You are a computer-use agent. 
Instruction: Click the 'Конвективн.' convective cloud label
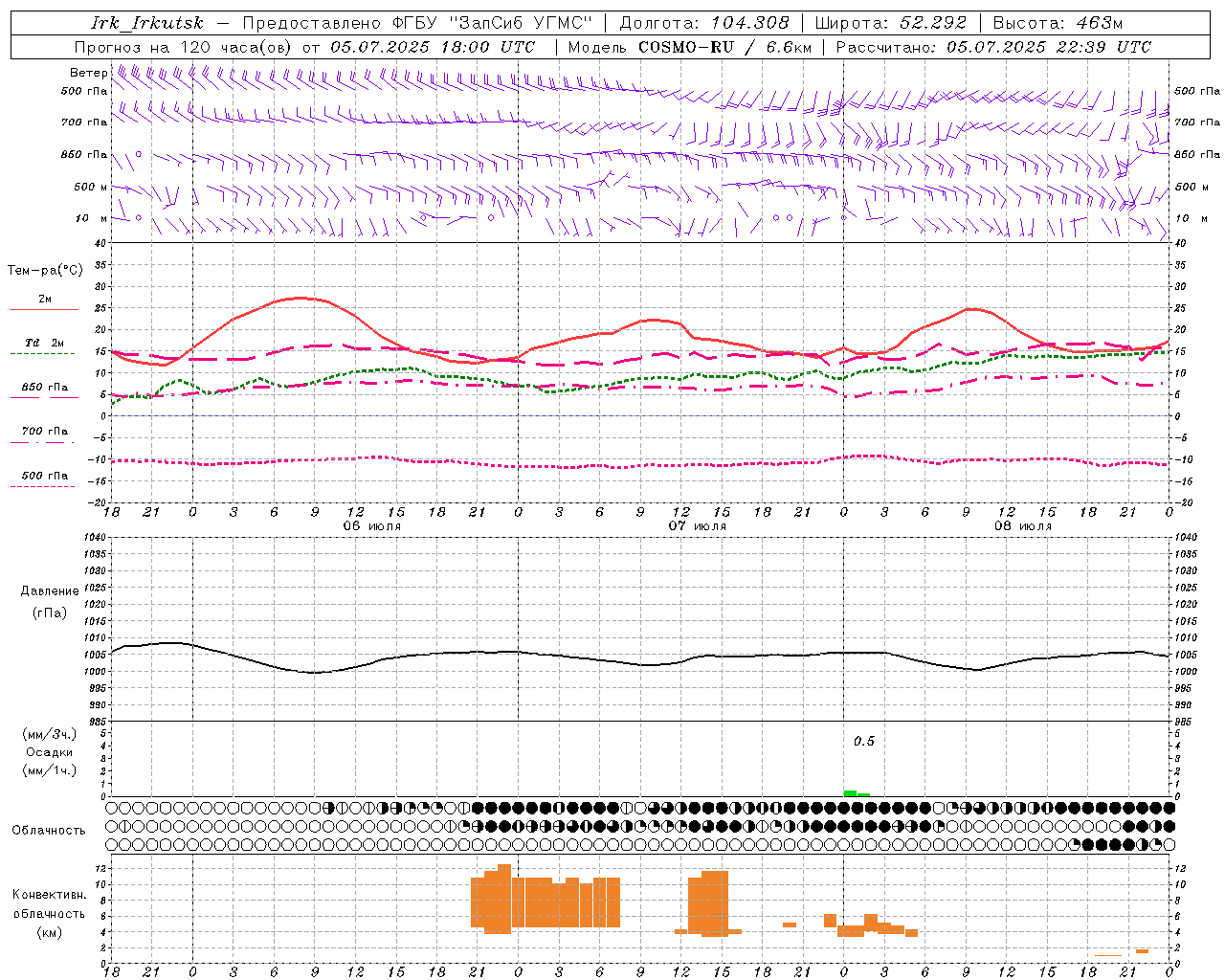50,895
